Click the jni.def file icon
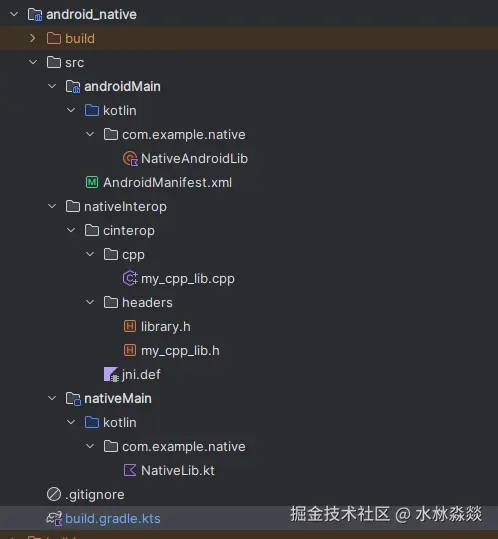 (x=111, y=374)
